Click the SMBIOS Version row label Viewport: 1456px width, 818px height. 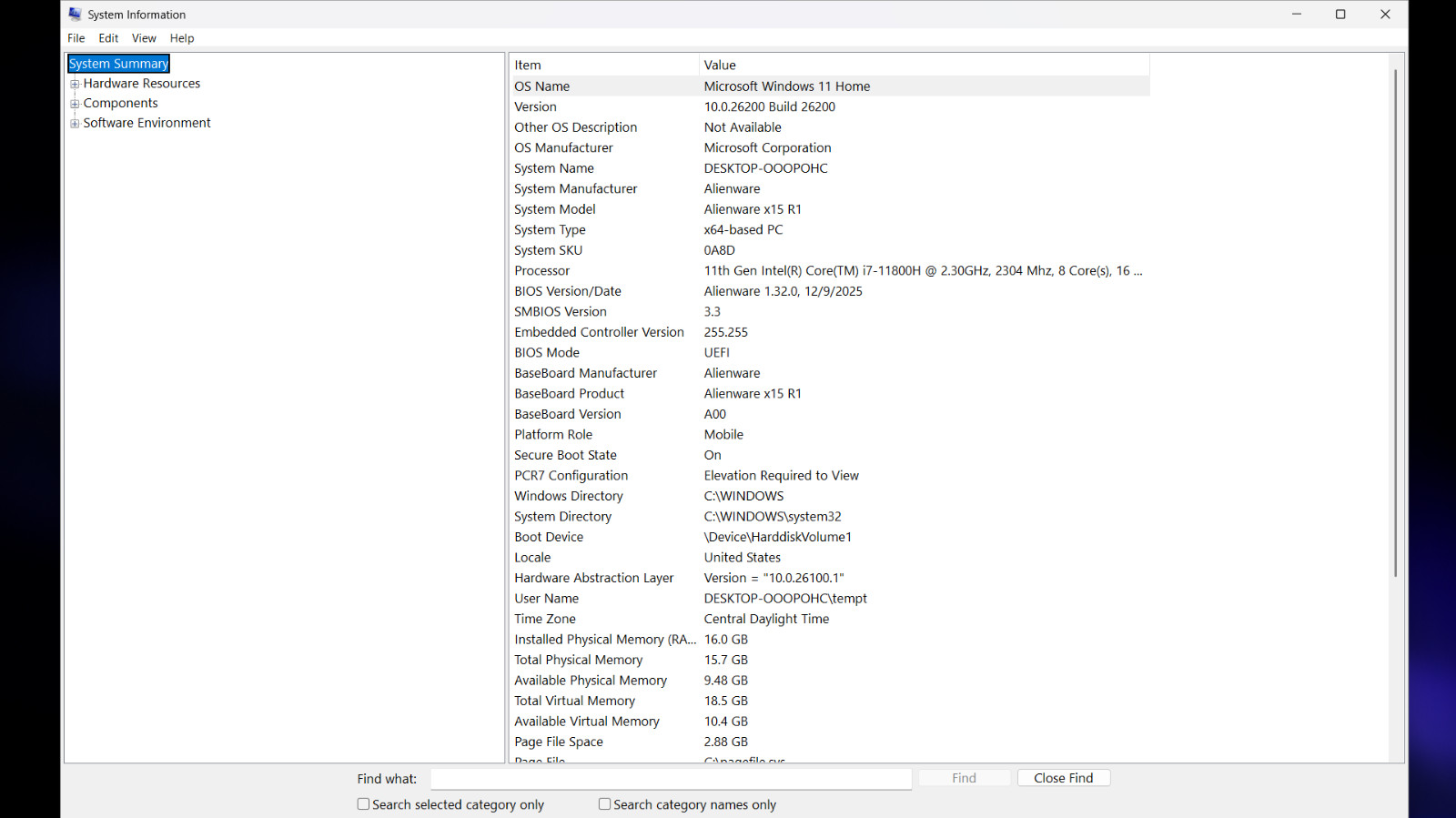pyautogui.click(x=561, y=312)
